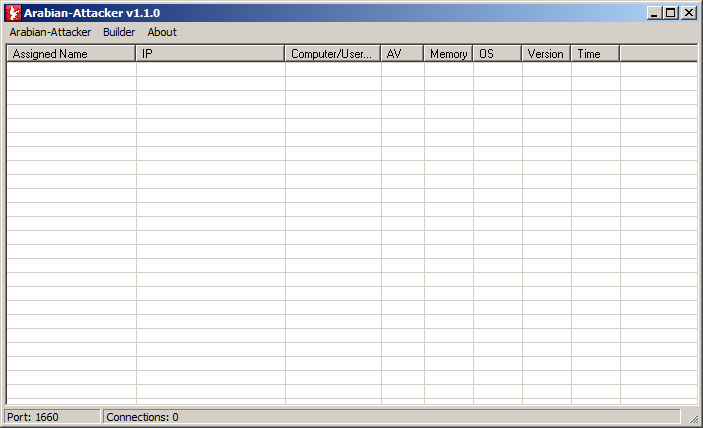Click the Memory column header
Screen dimensions: 703x428
coord(448,54)
